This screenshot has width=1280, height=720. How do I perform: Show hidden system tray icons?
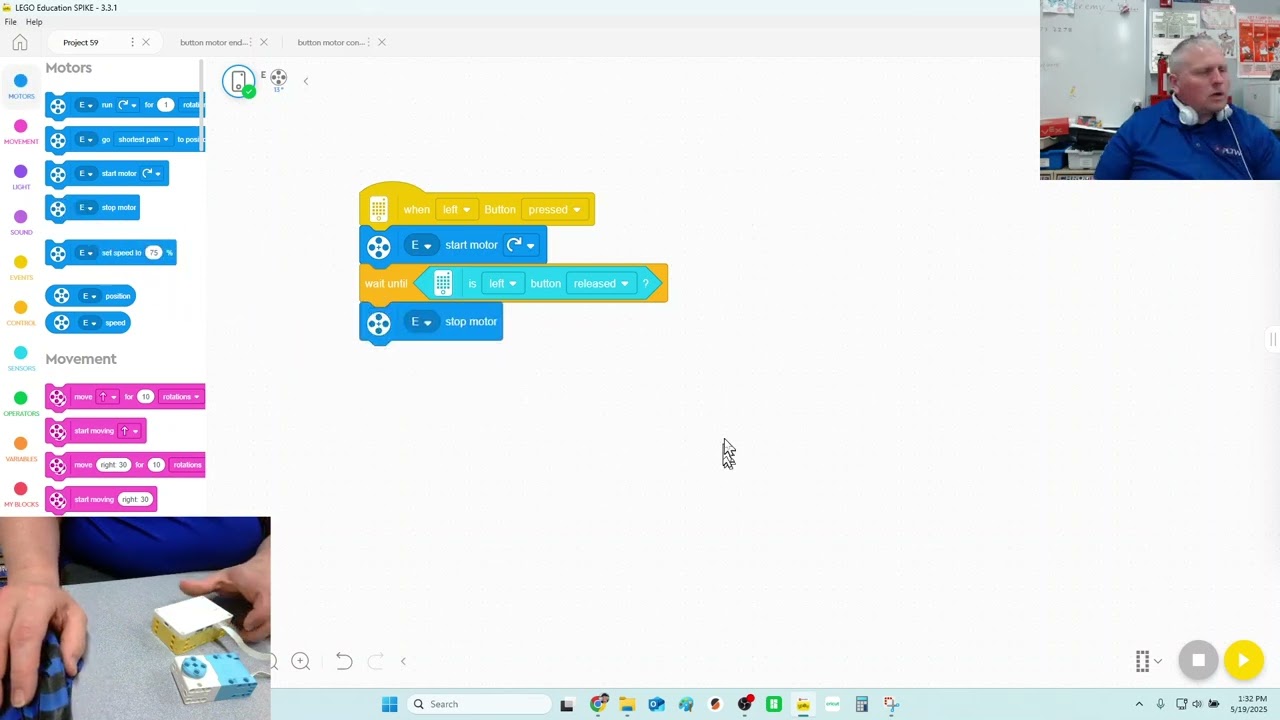pos(1138,704)
